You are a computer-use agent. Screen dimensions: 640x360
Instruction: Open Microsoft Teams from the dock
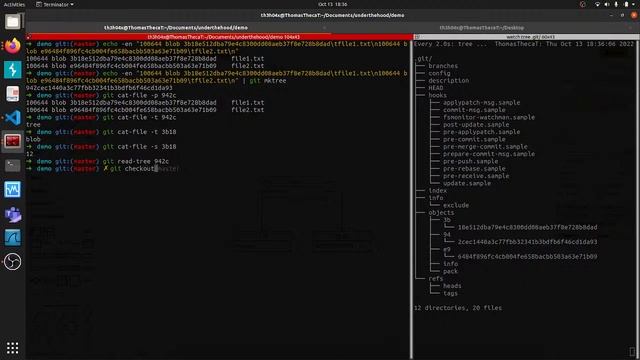coord(13,214)
